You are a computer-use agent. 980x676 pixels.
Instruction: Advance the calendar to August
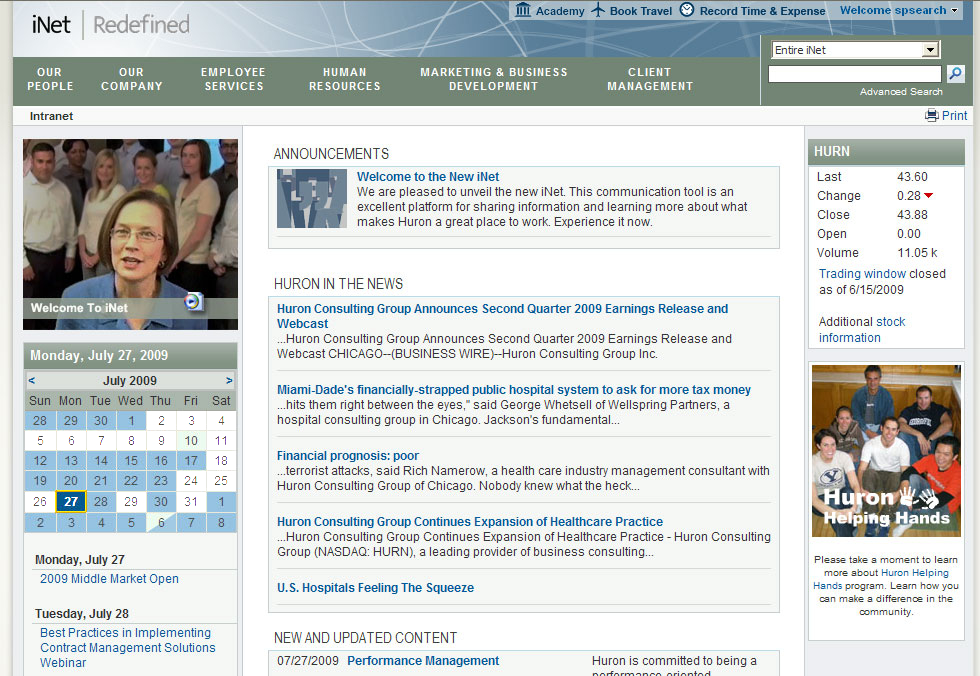[228, 380]
